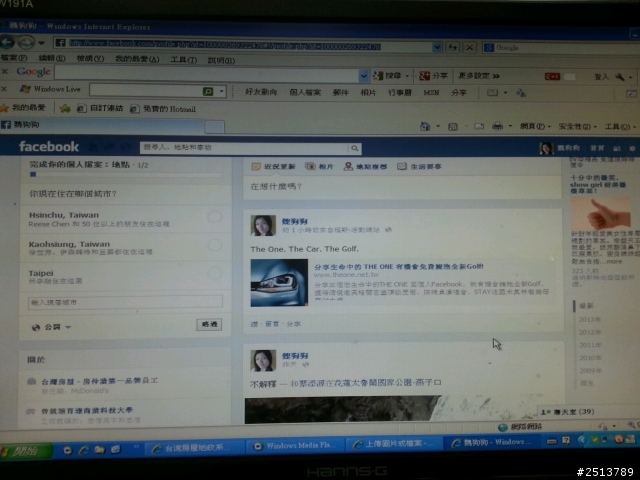
Task: Click the IE Home icon in command bar
Action: (425, 126)
